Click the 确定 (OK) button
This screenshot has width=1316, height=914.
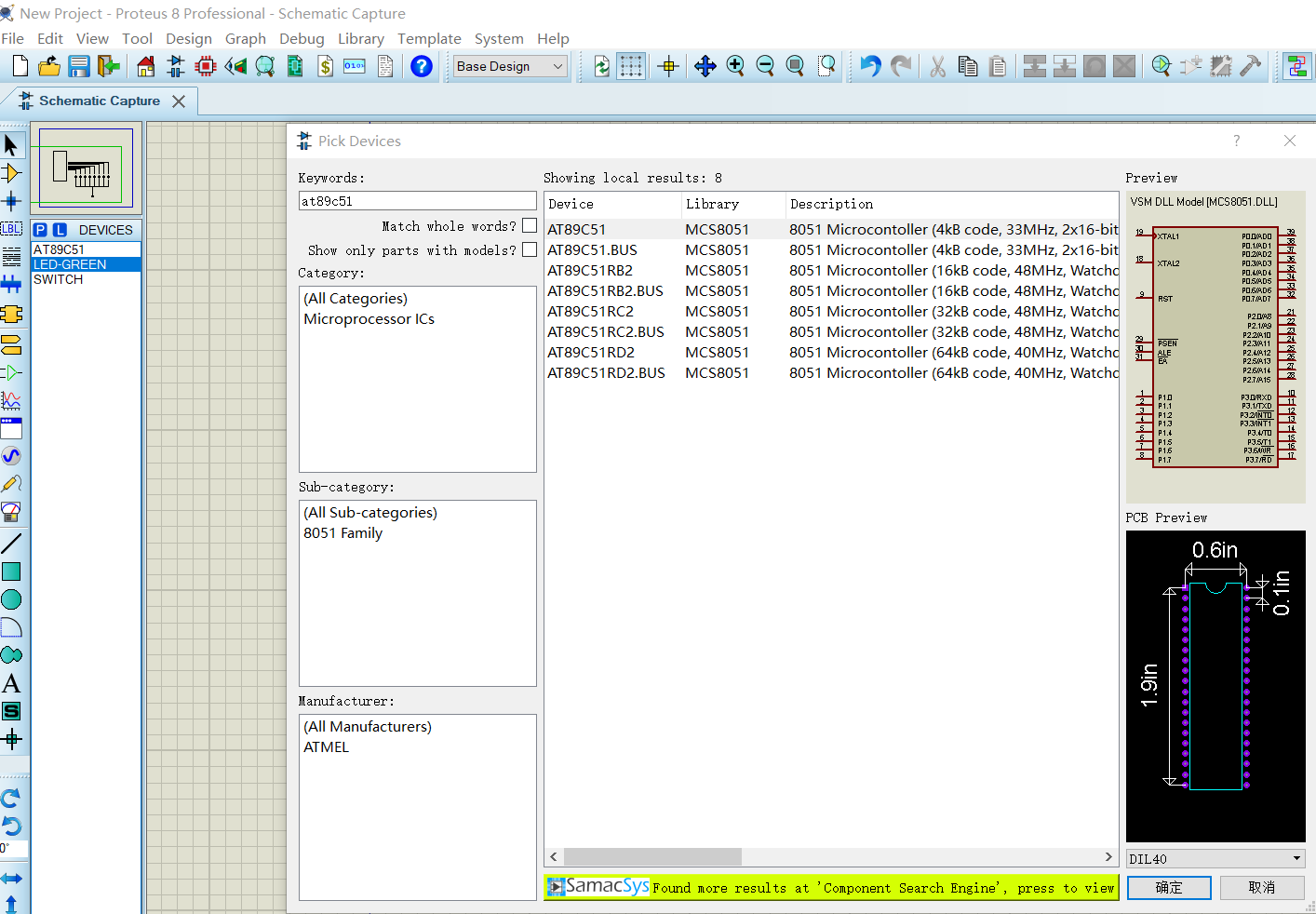[x=1169, y=888]
